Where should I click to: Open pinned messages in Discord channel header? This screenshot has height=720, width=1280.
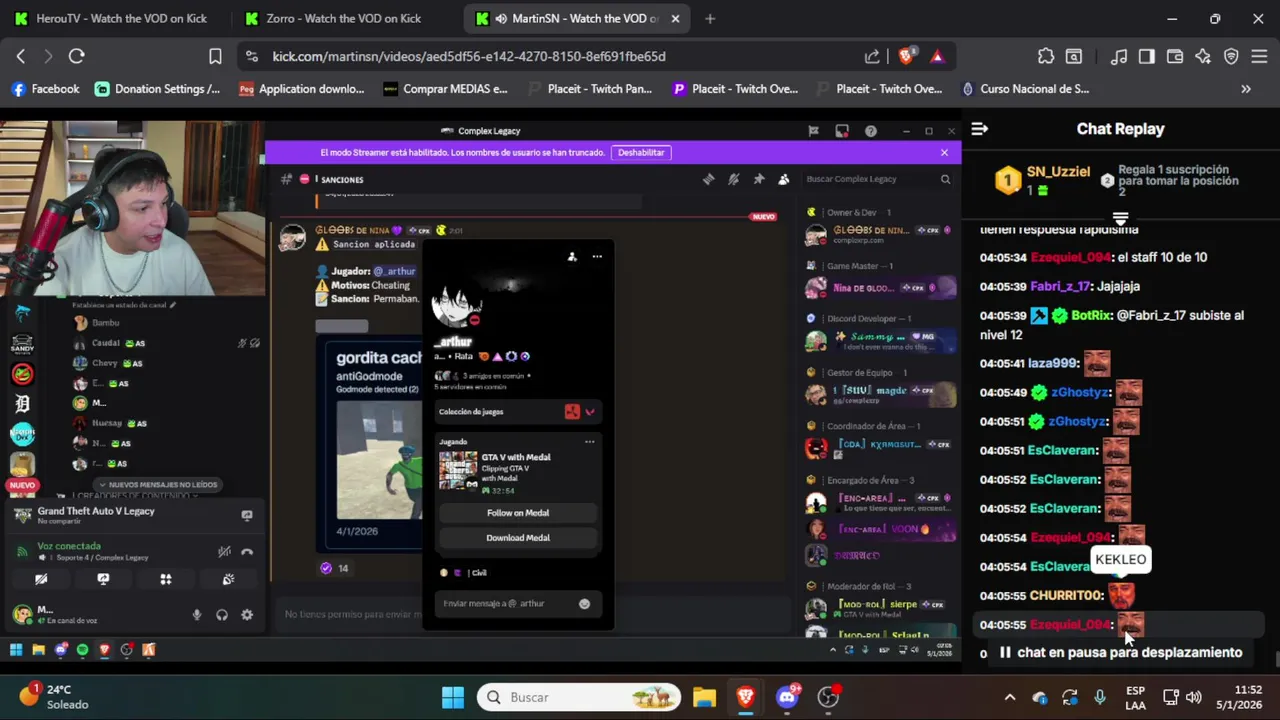(759, 179)
